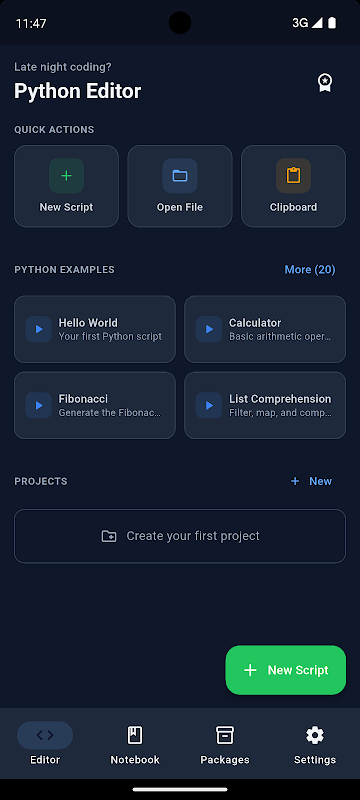Screen dimensions: 360x800
Task: Run the Calculator example play icon
Action: [x=209, y=329]
